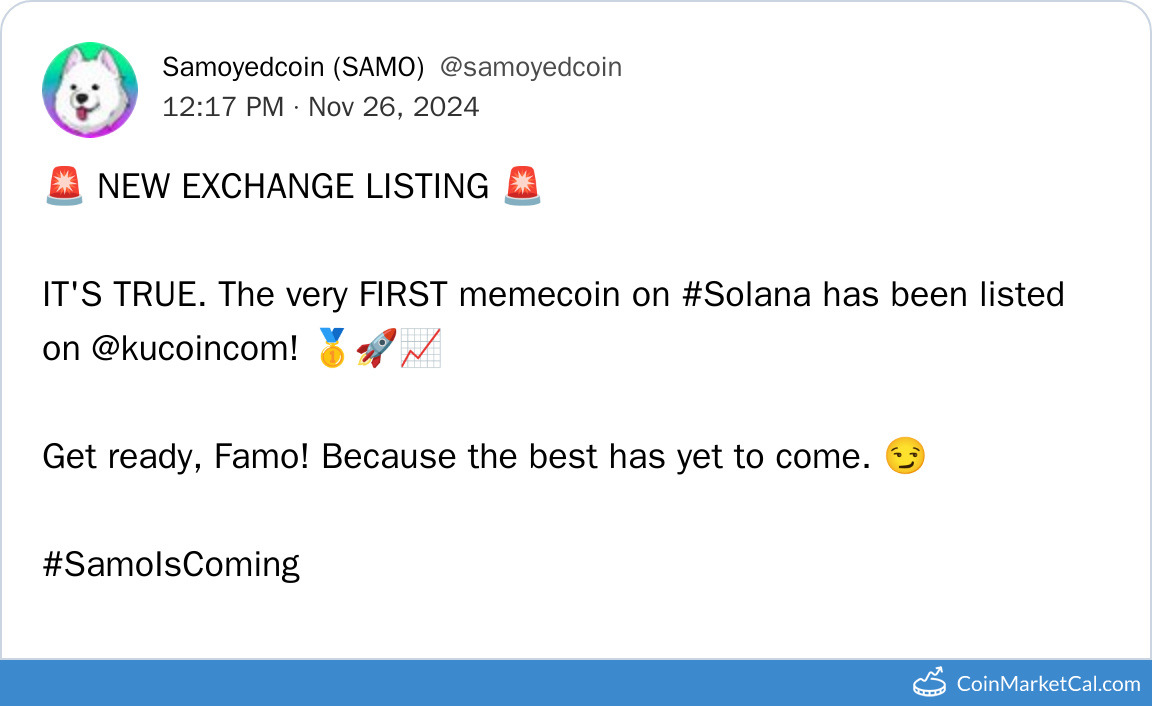This screenshot has width=1152, height=706.
Task: Open the Samoyedcoin (SAMO) display name
Action: point(293,67)
